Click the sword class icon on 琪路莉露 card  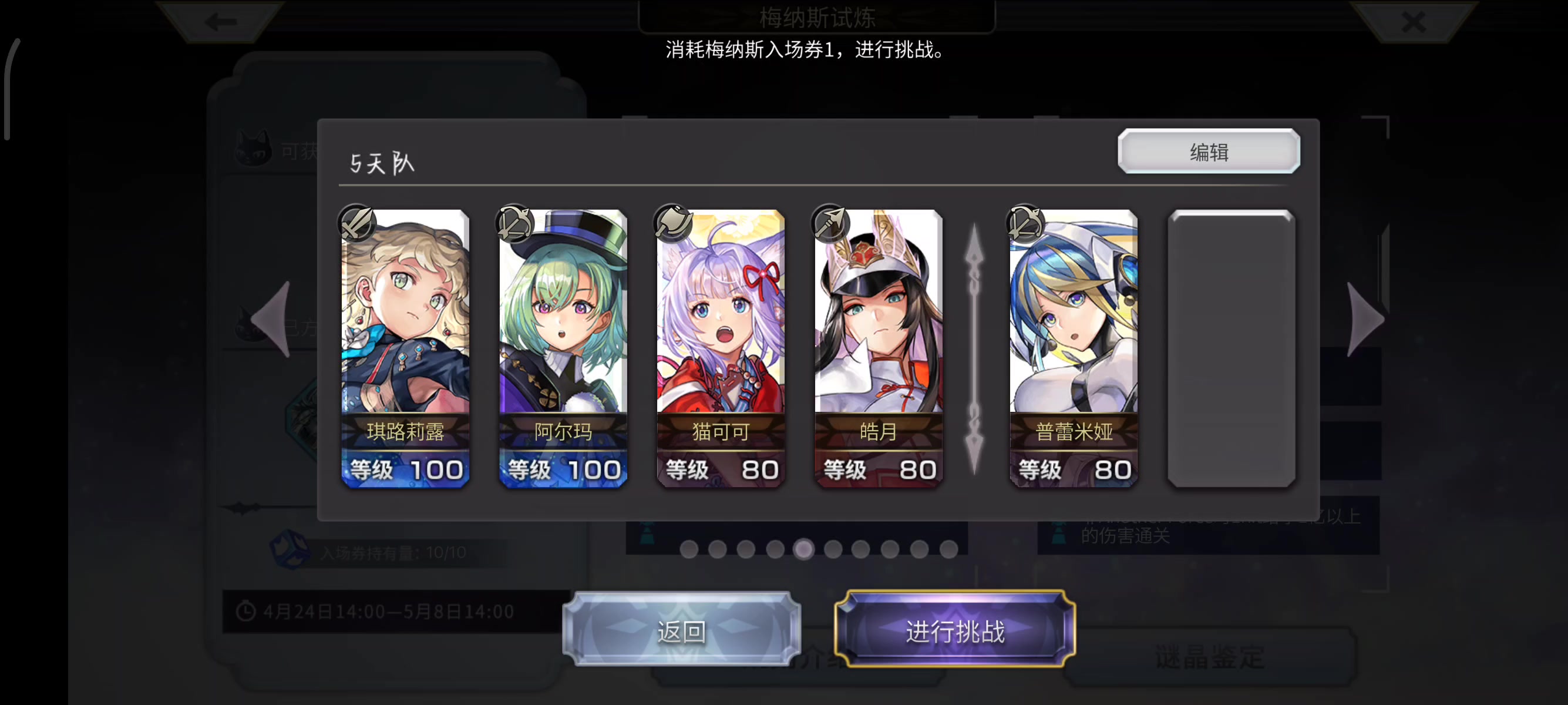point(356,223)
